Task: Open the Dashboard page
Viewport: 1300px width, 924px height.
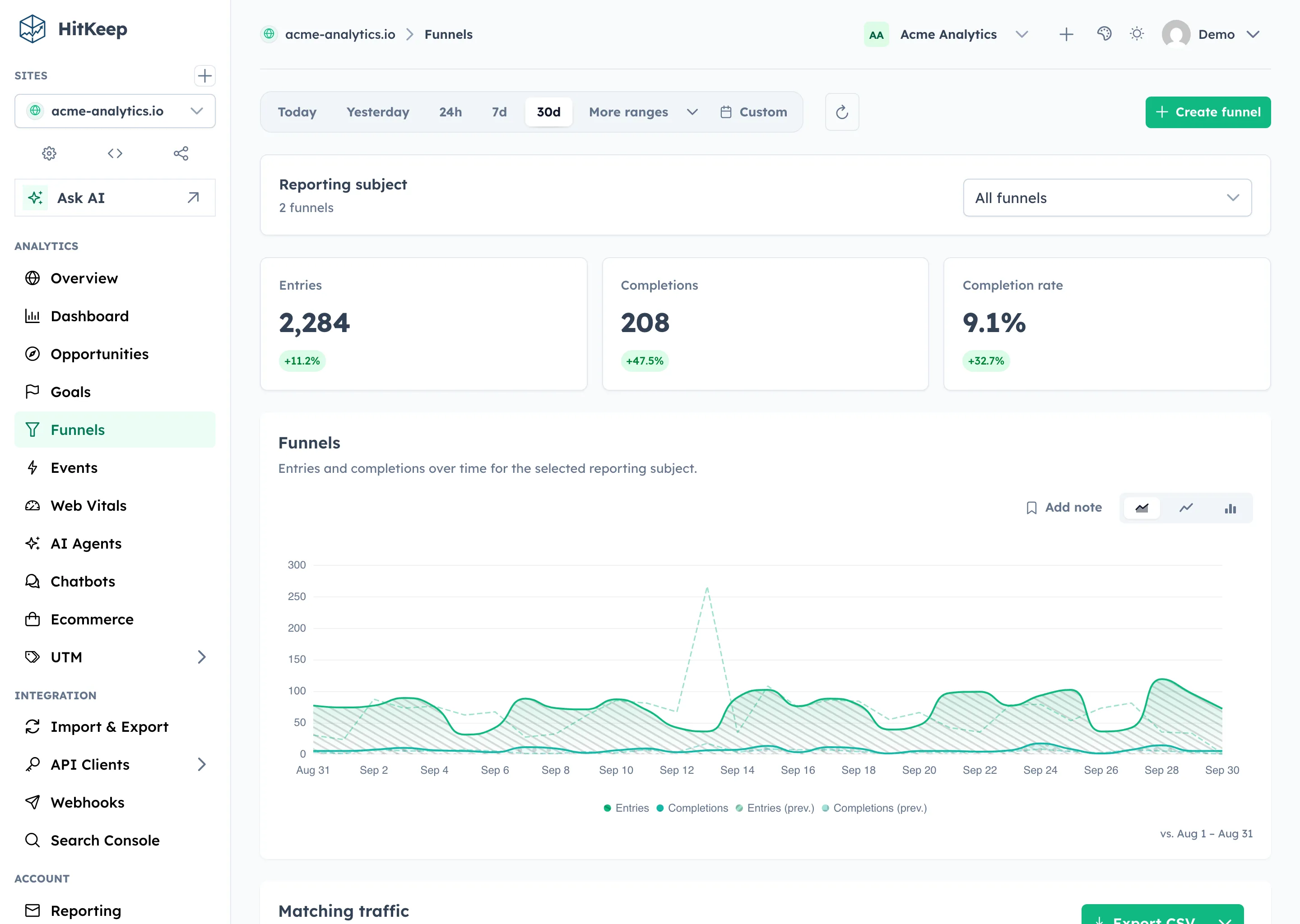Action: 115,316
